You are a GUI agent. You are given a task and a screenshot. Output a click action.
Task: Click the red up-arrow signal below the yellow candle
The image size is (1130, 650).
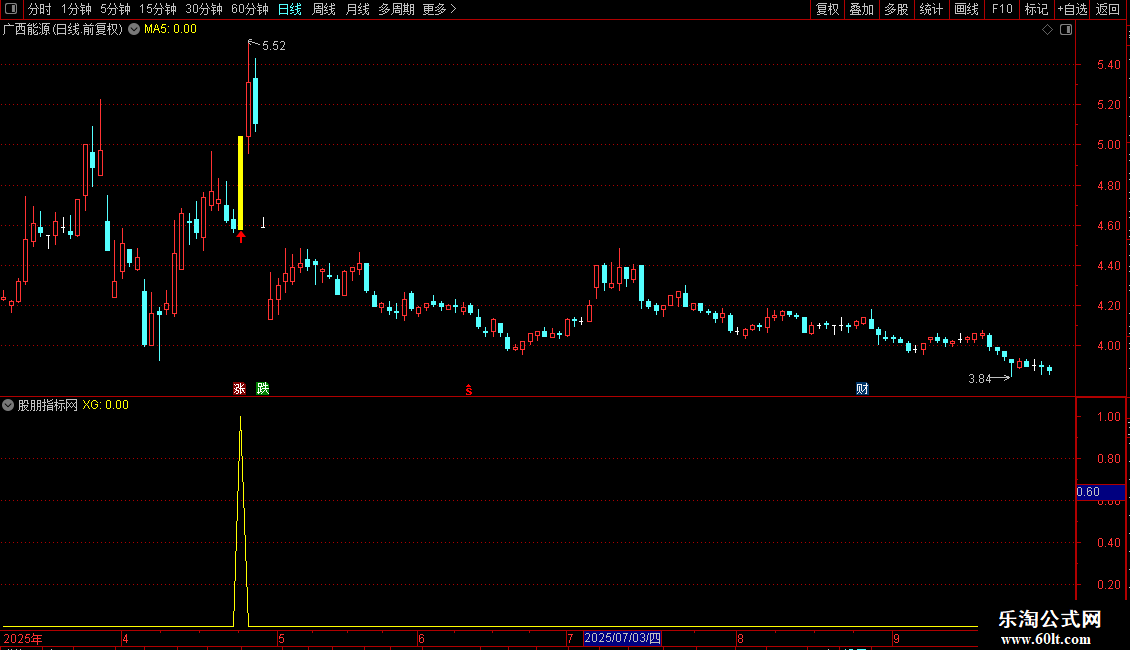click(241, 237)
